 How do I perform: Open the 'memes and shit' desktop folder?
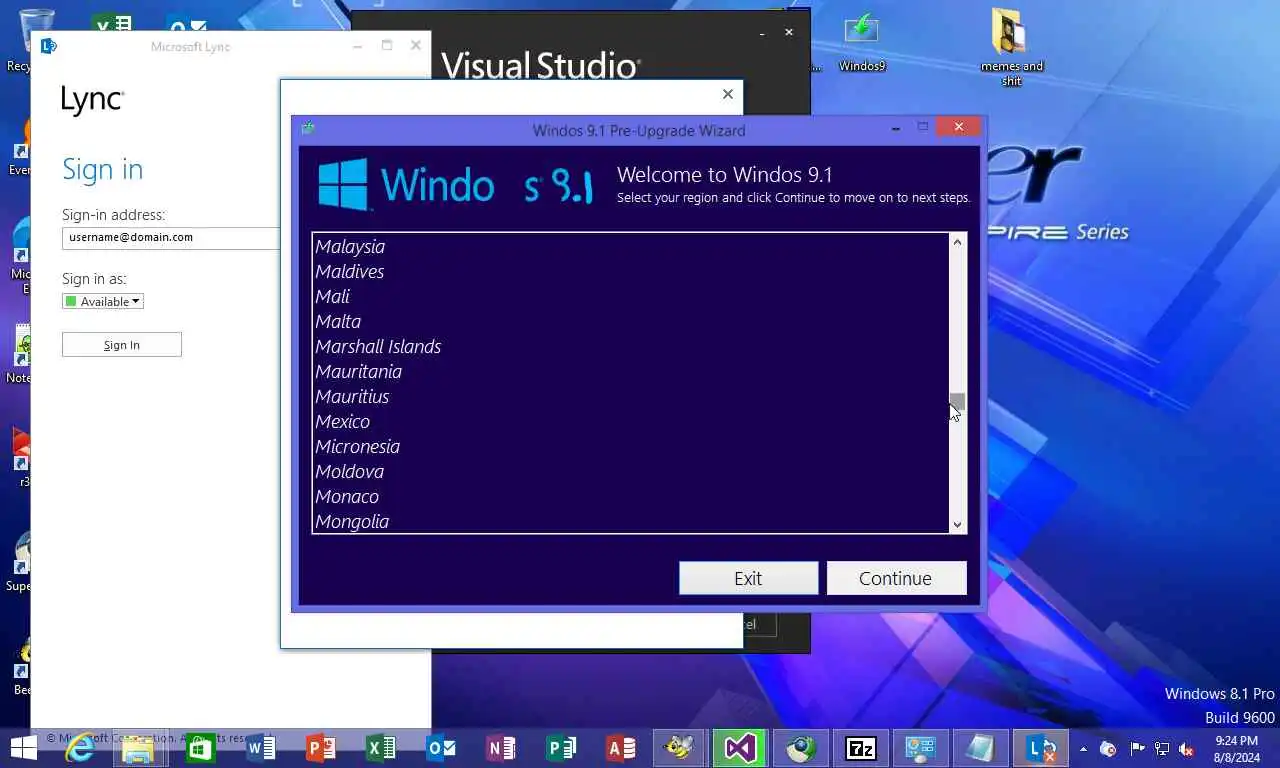coord(1011,47)
